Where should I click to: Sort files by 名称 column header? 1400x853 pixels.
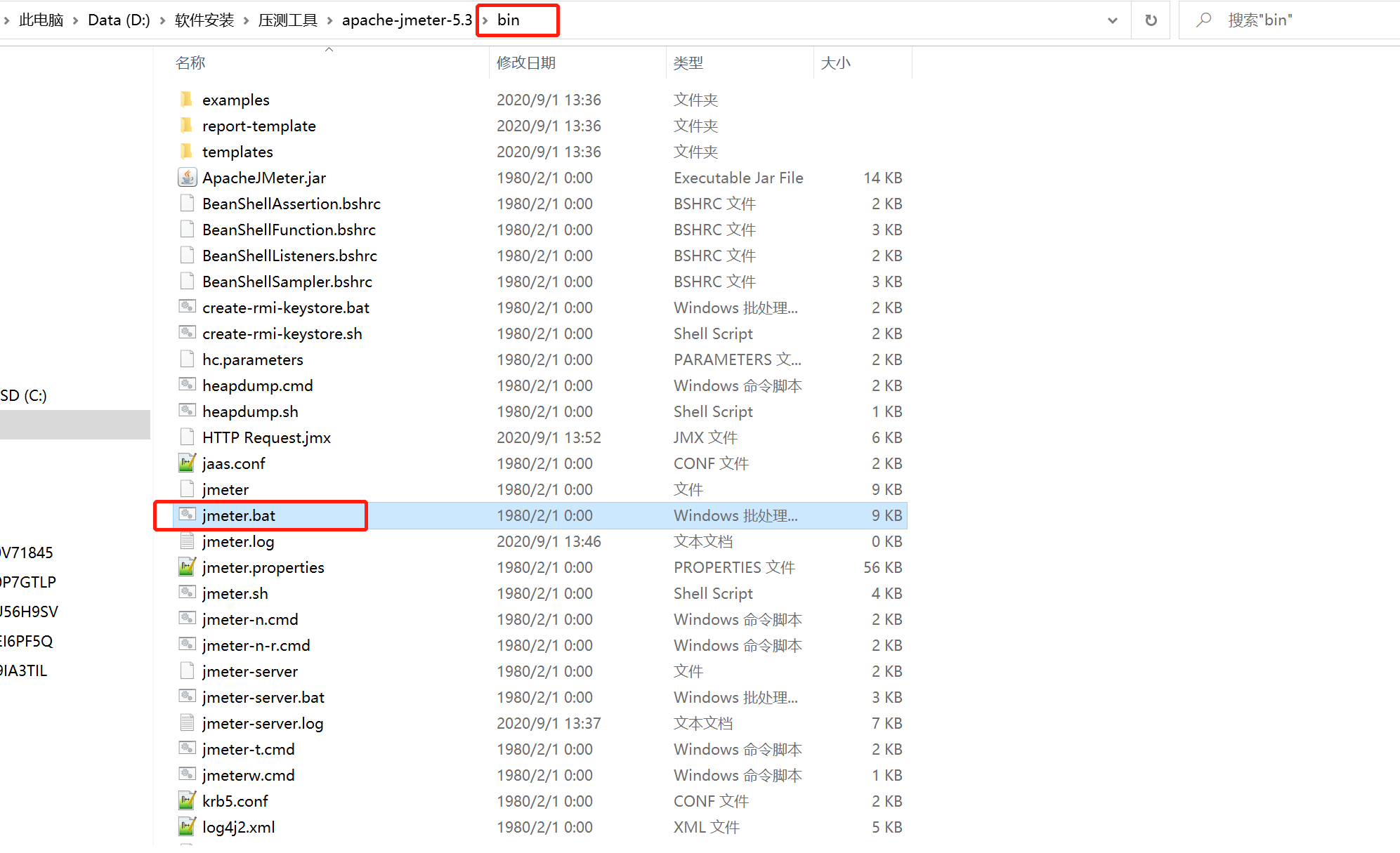tap(190, 63)
